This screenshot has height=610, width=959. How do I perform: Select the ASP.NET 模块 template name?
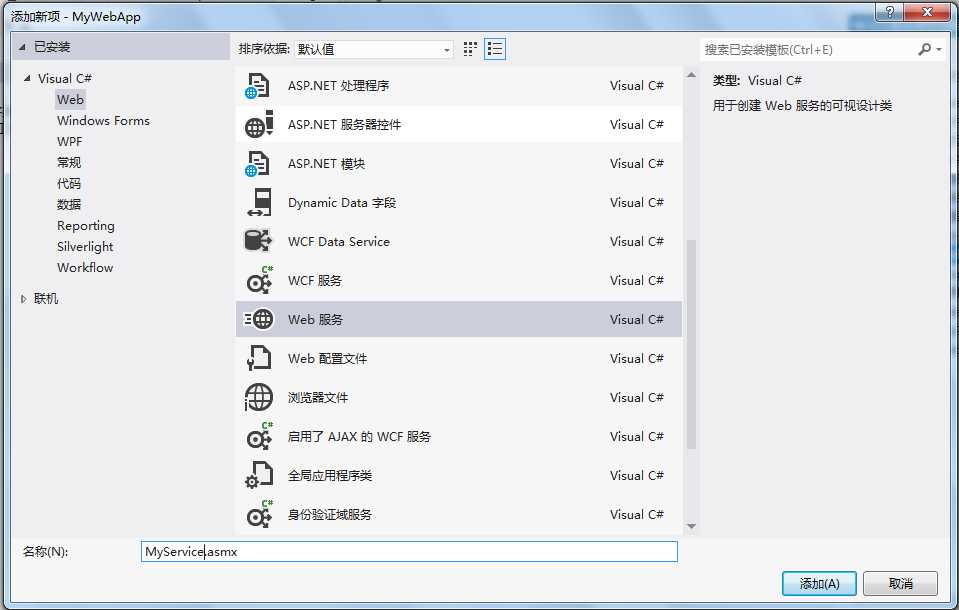327,164
